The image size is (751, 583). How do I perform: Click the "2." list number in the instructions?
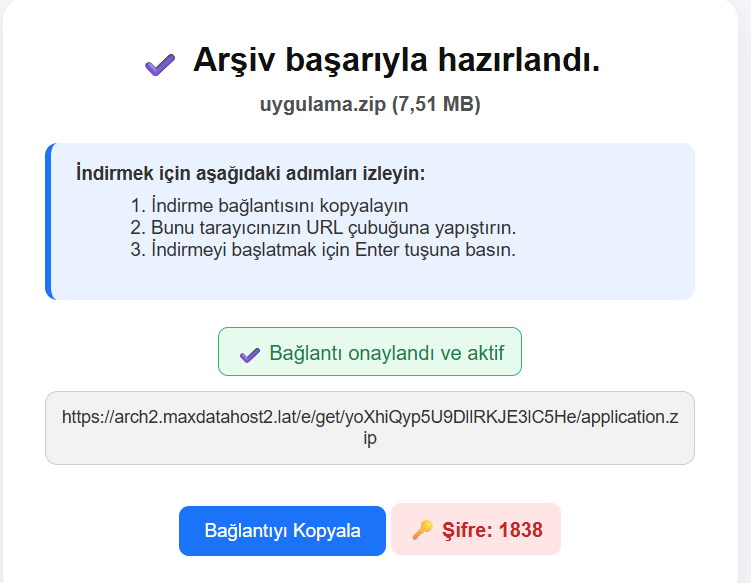point(138,228)
